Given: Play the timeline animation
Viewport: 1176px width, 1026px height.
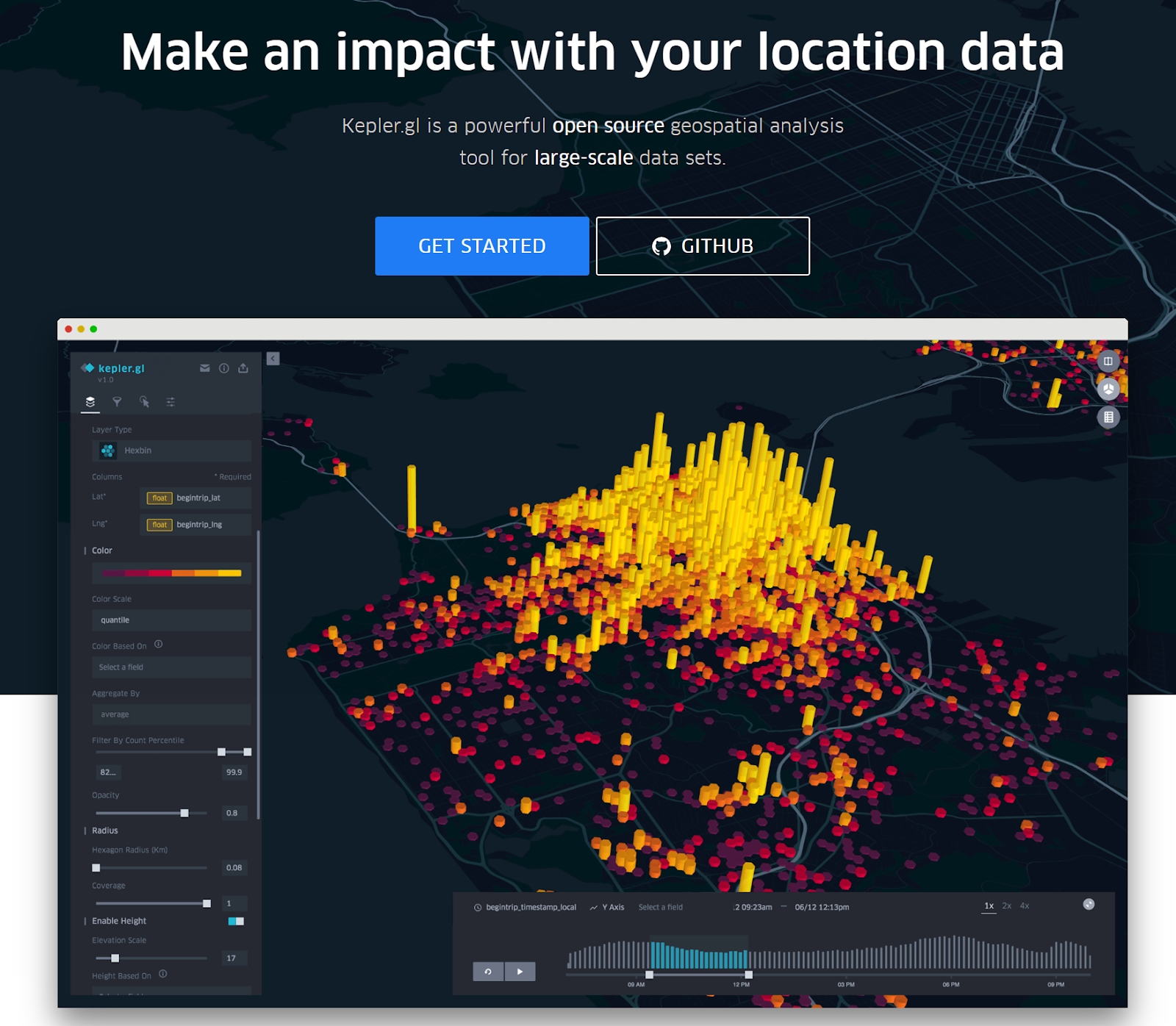Looking at the screenshot, I should point(520,972).
